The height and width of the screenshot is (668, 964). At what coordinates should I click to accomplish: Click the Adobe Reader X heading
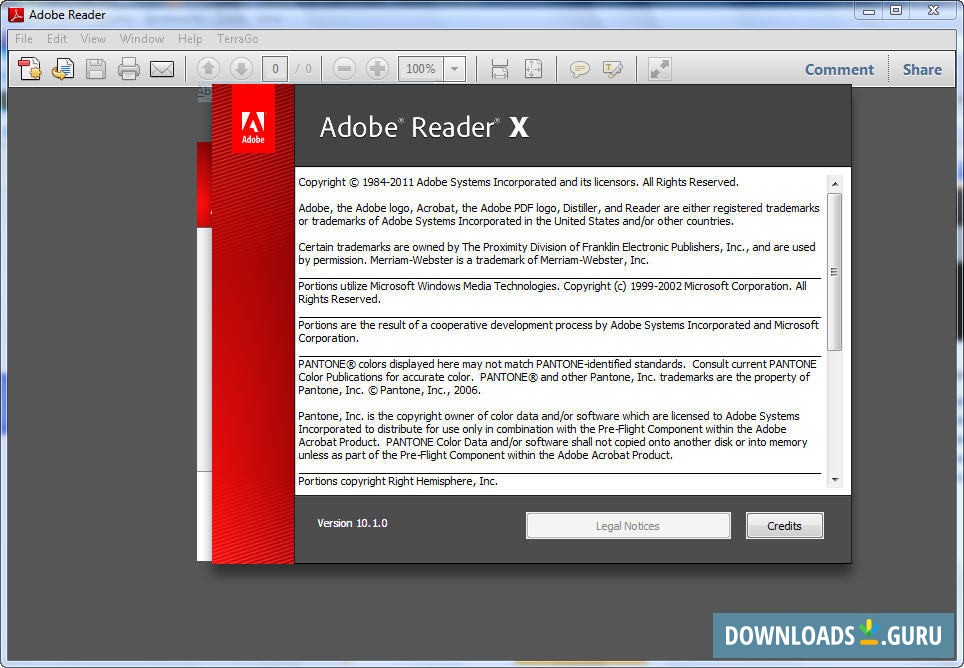coord(424,127)
